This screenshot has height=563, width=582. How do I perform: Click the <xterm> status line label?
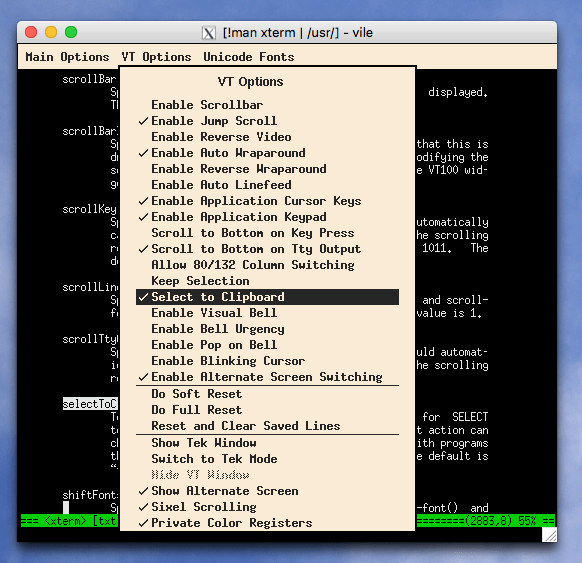(65, 521)
